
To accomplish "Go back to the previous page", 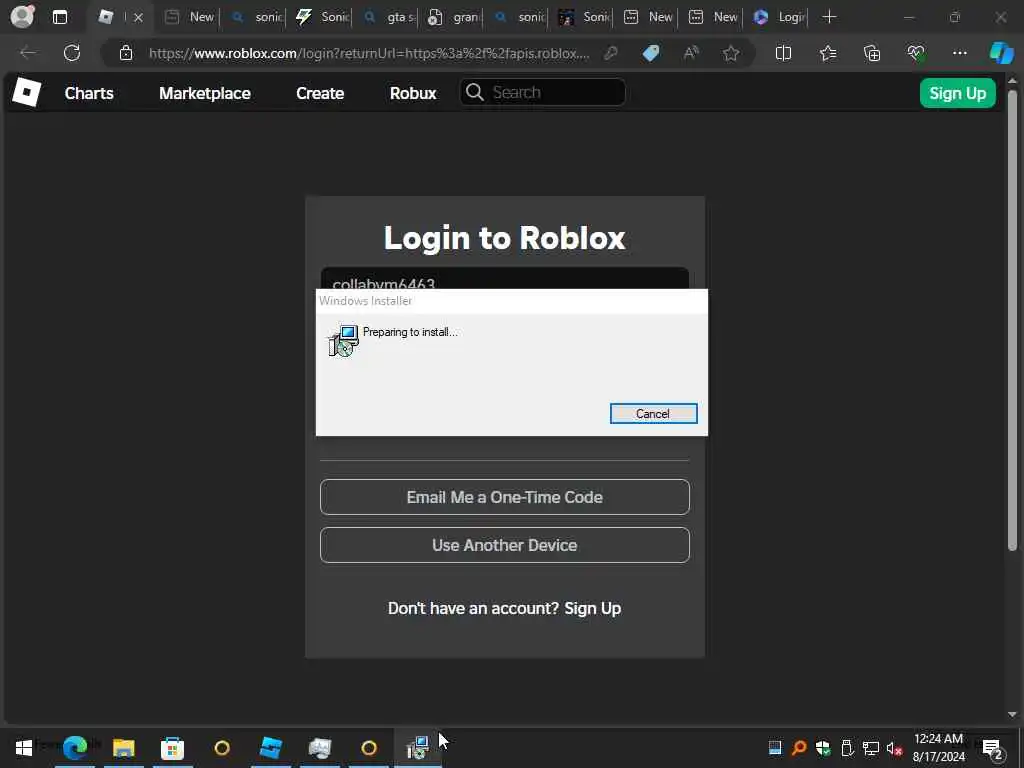I will pyautogui.click(x=28, y=53).
